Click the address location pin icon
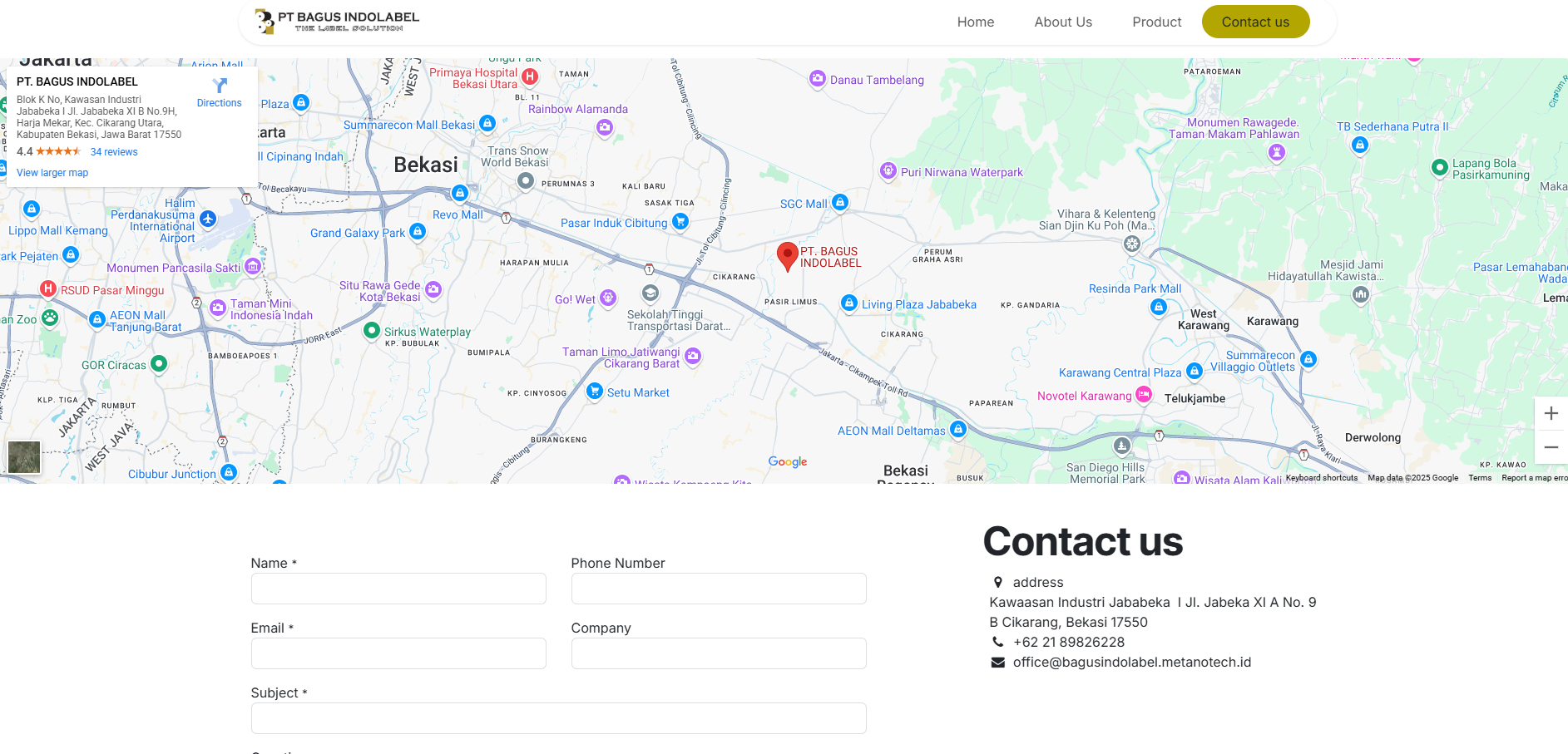Screen dimensions: 1568x754 [x=998, y=583]
